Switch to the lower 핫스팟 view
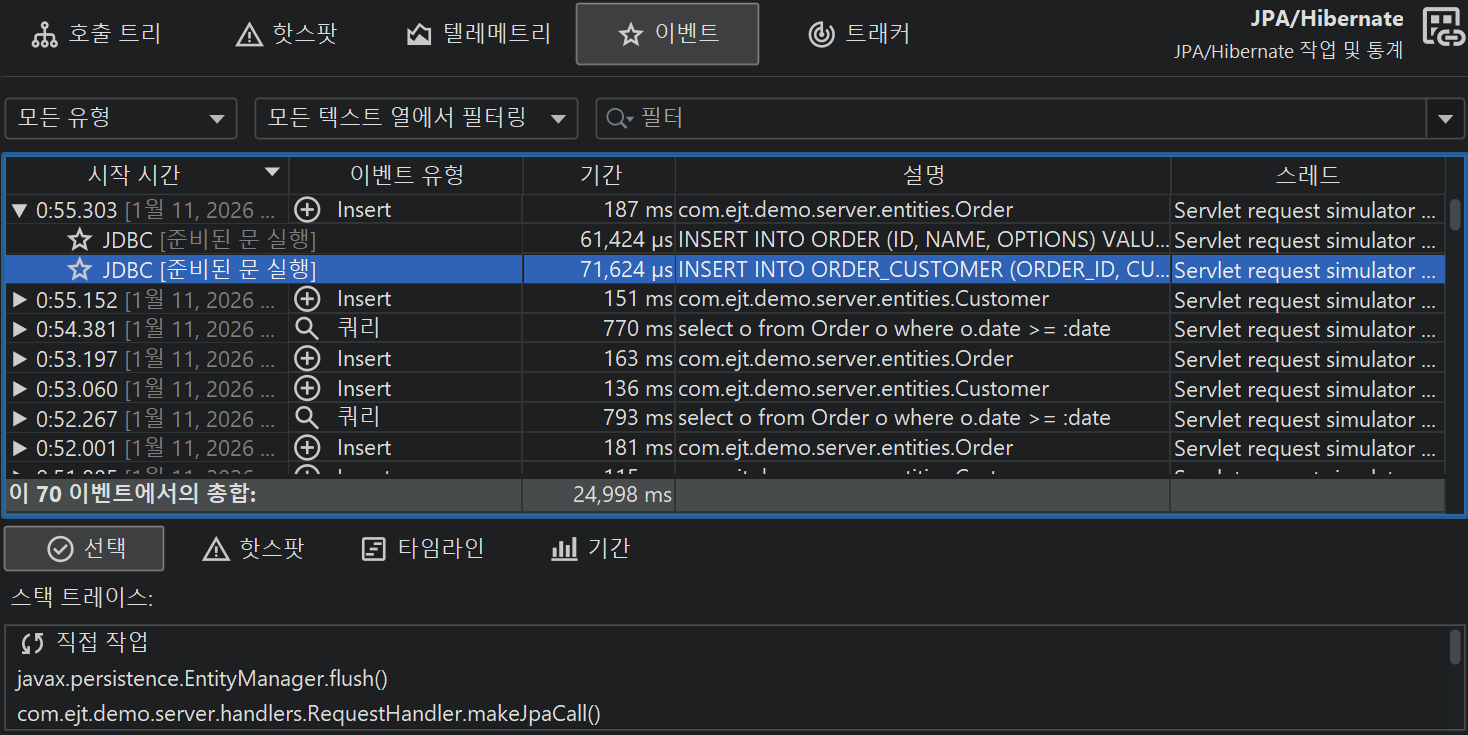Viewport: 1468px width, 735px height. [x=253, y=549]
